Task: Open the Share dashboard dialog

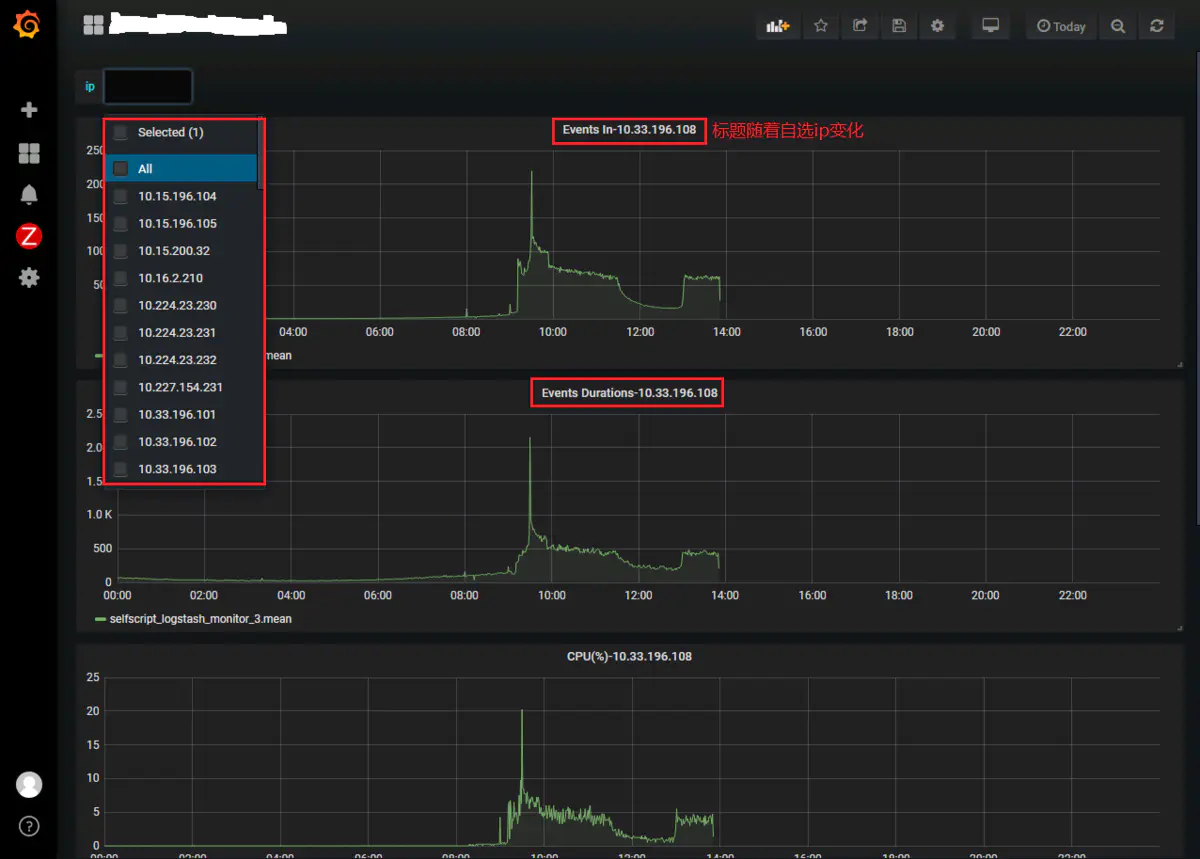Action: [x=859, y=25]
